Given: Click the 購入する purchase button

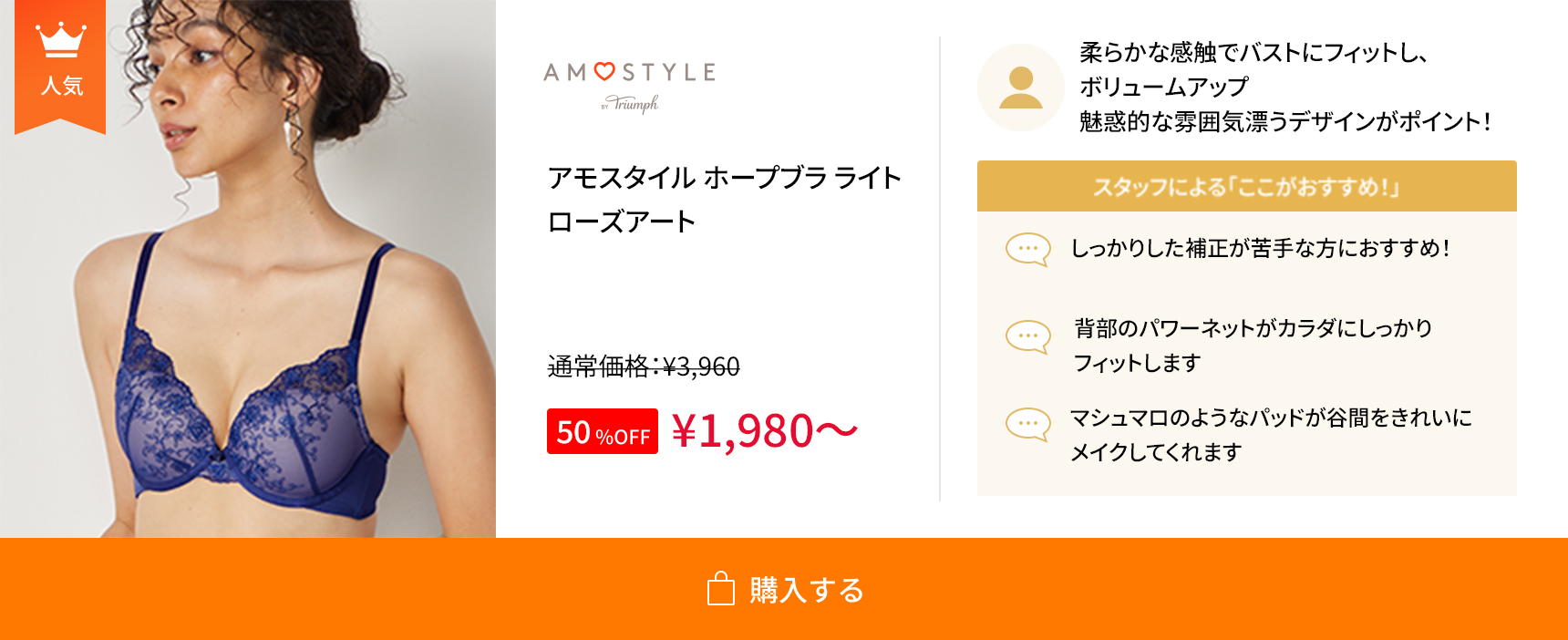Looking at the screenshot, I should pos(784,590).
